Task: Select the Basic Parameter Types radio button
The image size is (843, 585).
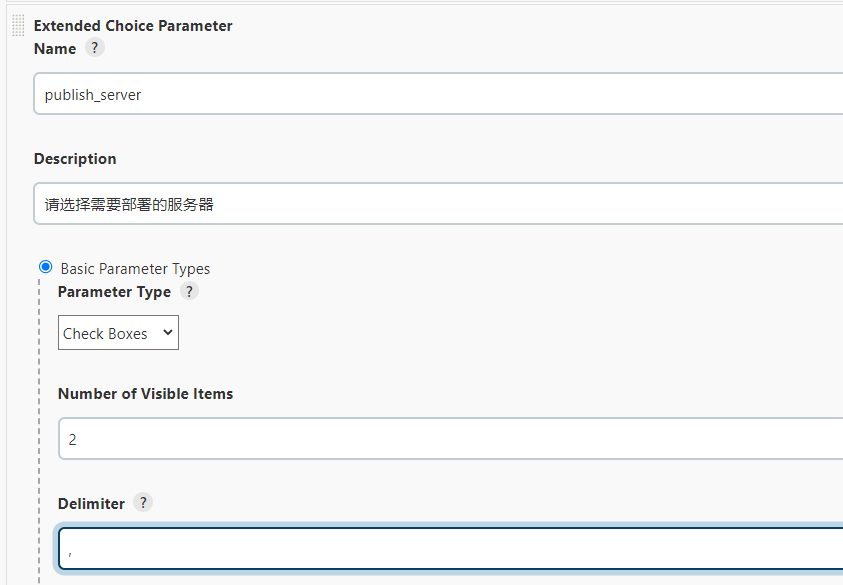Action: pos(45,267)
